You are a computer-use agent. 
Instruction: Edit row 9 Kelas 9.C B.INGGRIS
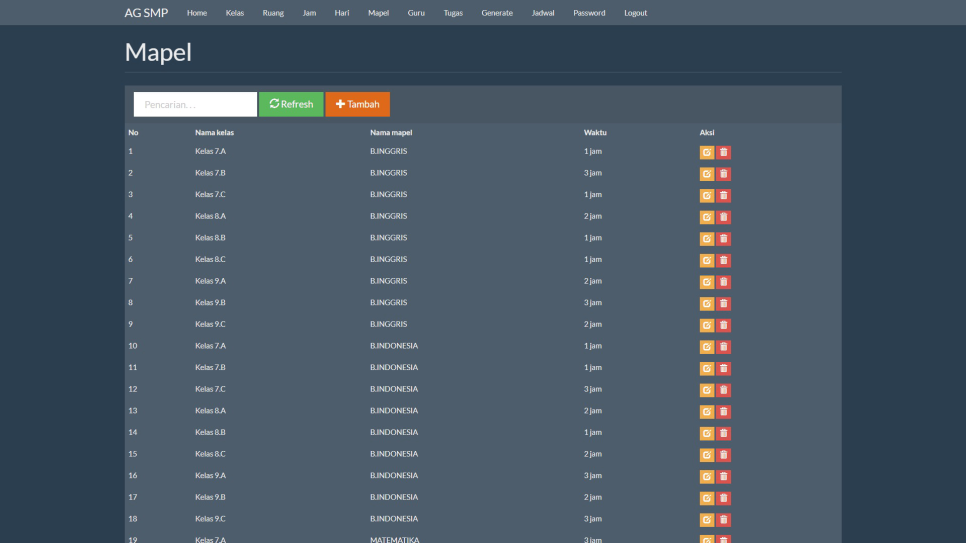point(707,325)
